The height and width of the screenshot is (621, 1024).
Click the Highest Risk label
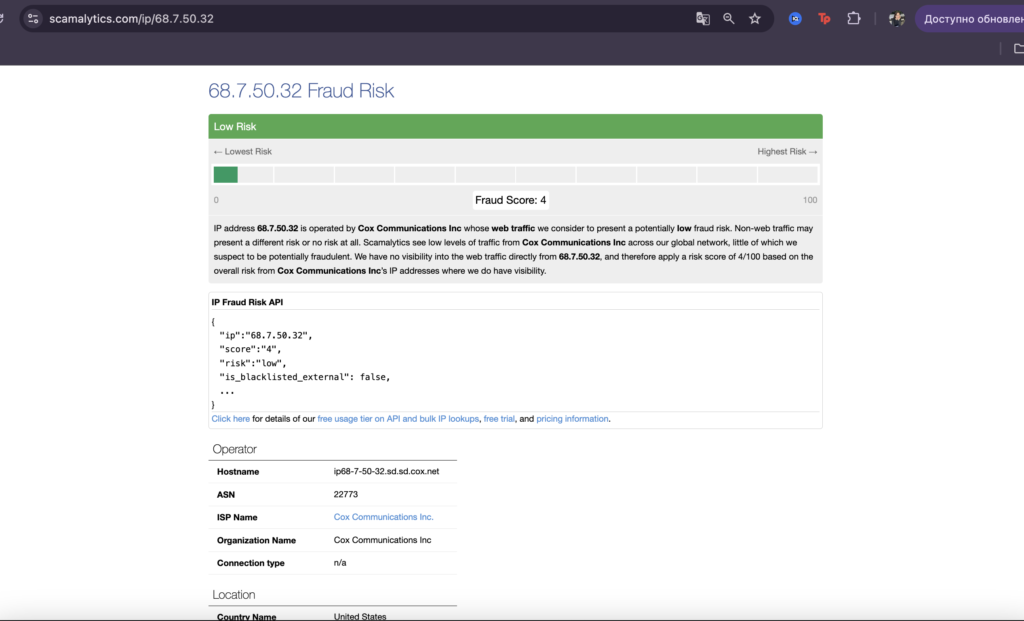coord(787,151)
